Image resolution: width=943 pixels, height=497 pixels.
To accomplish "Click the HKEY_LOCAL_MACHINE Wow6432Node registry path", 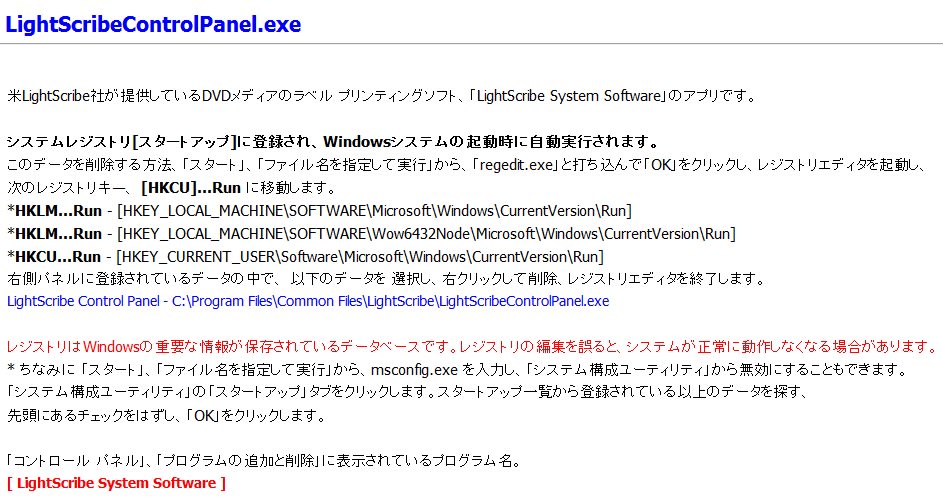I will tap(426, 233).
